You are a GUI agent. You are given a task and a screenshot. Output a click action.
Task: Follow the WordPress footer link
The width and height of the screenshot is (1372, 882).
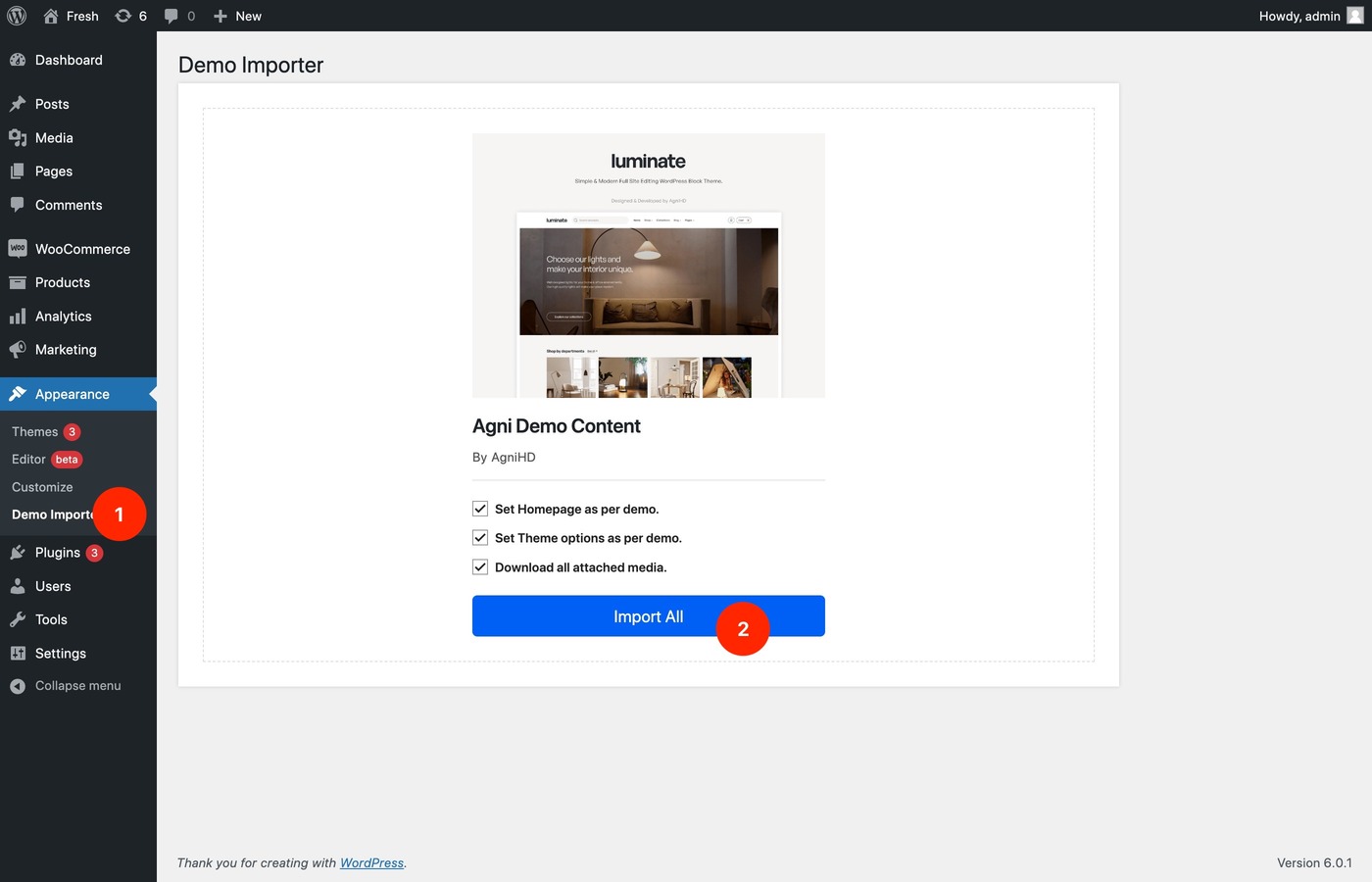(x=370, y=862)
